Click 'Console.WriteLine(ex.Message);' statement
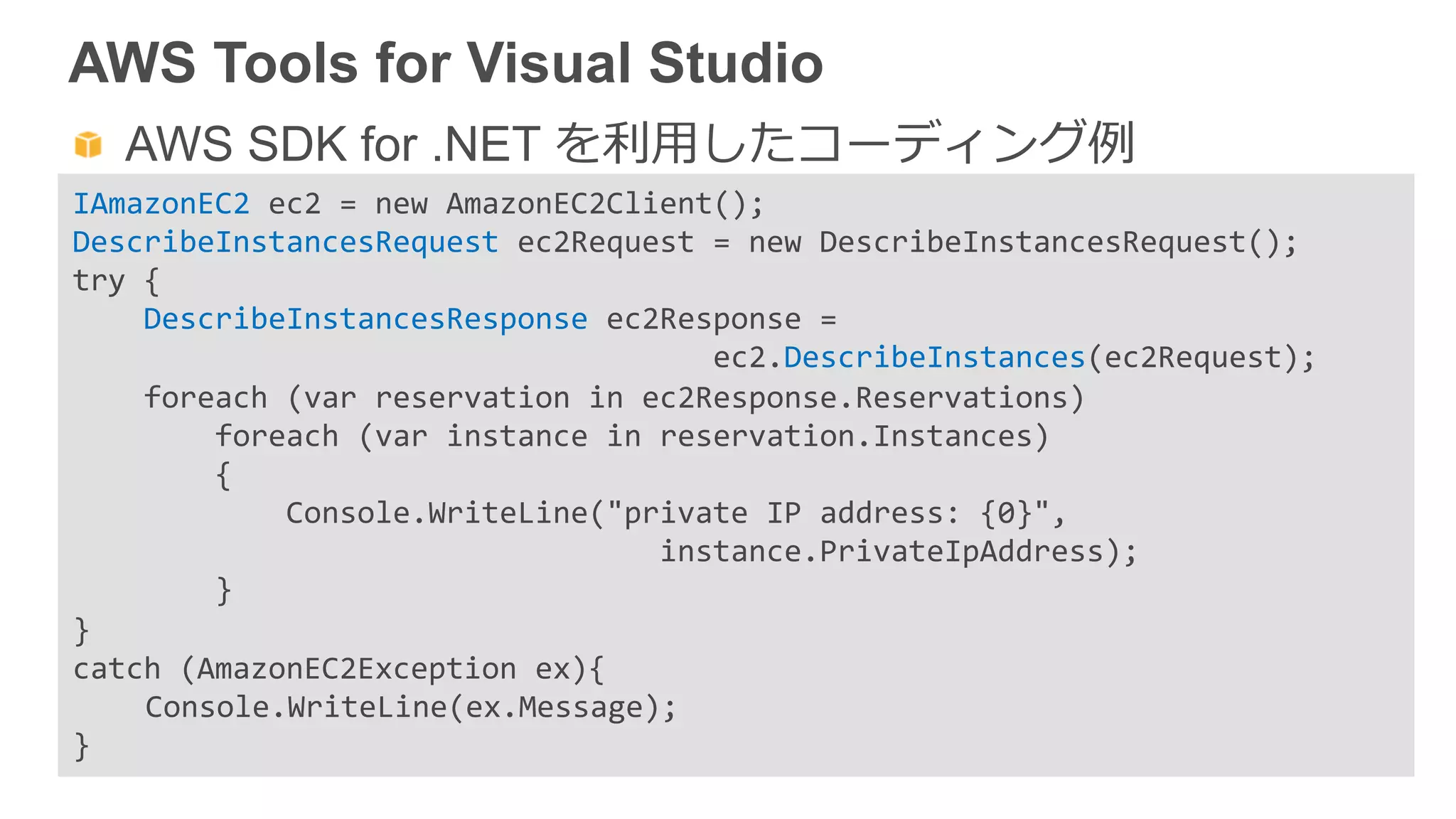1456x819 pixels. click(410, 707)
